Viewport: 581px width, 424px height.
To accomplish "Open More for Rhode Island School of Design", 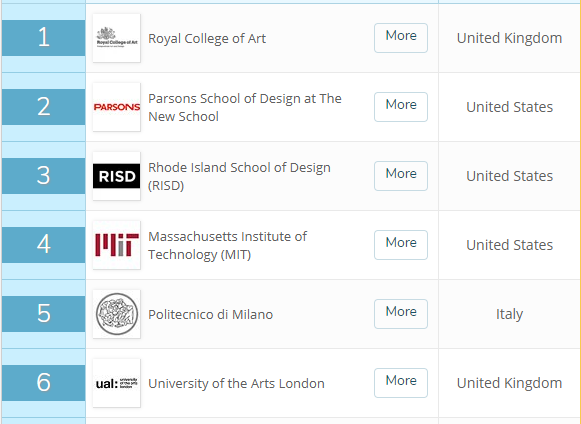I will pos(401,176).
